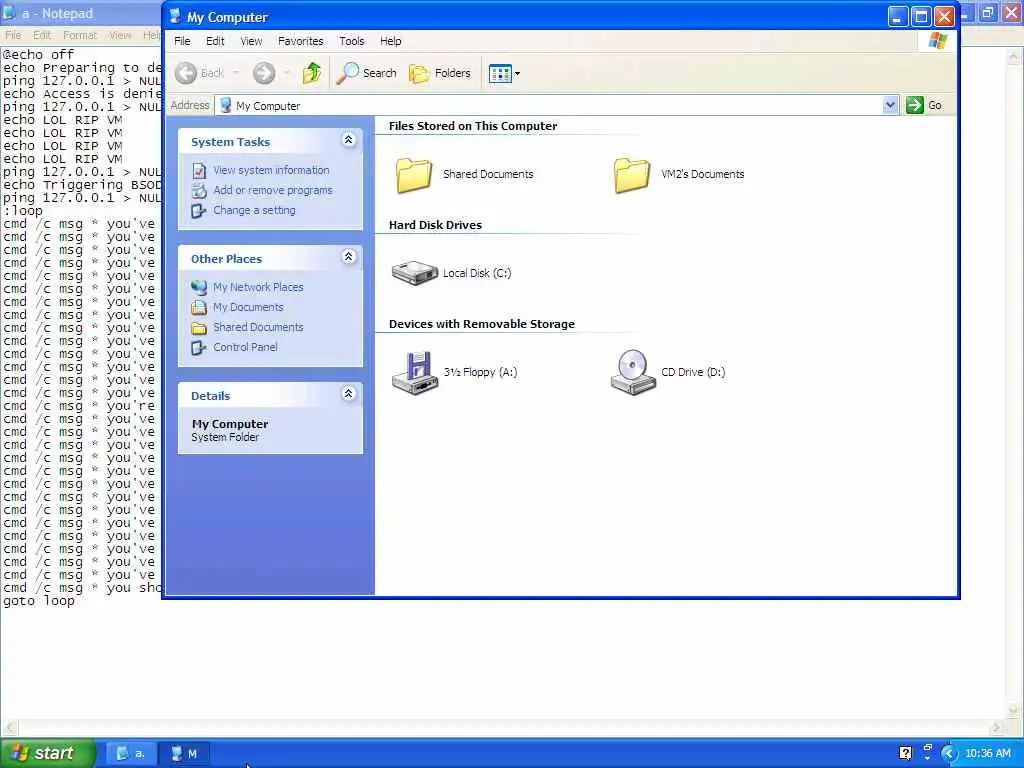Collapse the System Tasks panel

click(348, 140)
